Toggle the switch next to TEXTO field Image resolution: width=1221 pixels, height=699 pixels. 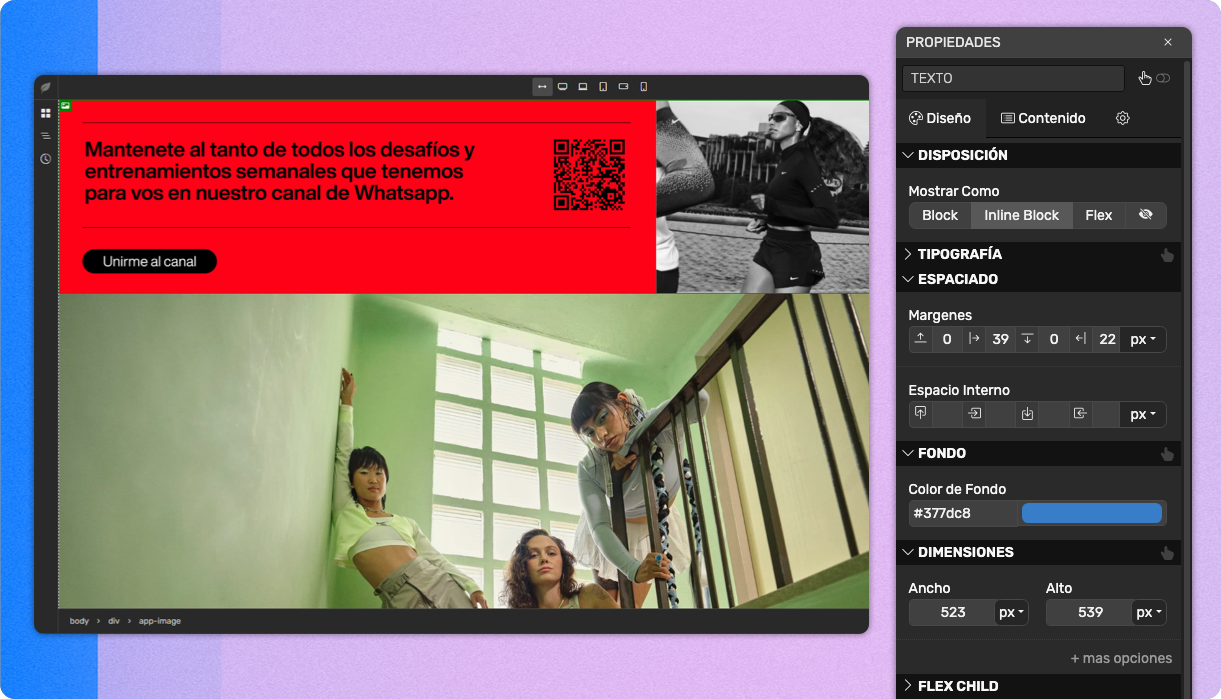pyautogui.click(x=1163, y=78)
